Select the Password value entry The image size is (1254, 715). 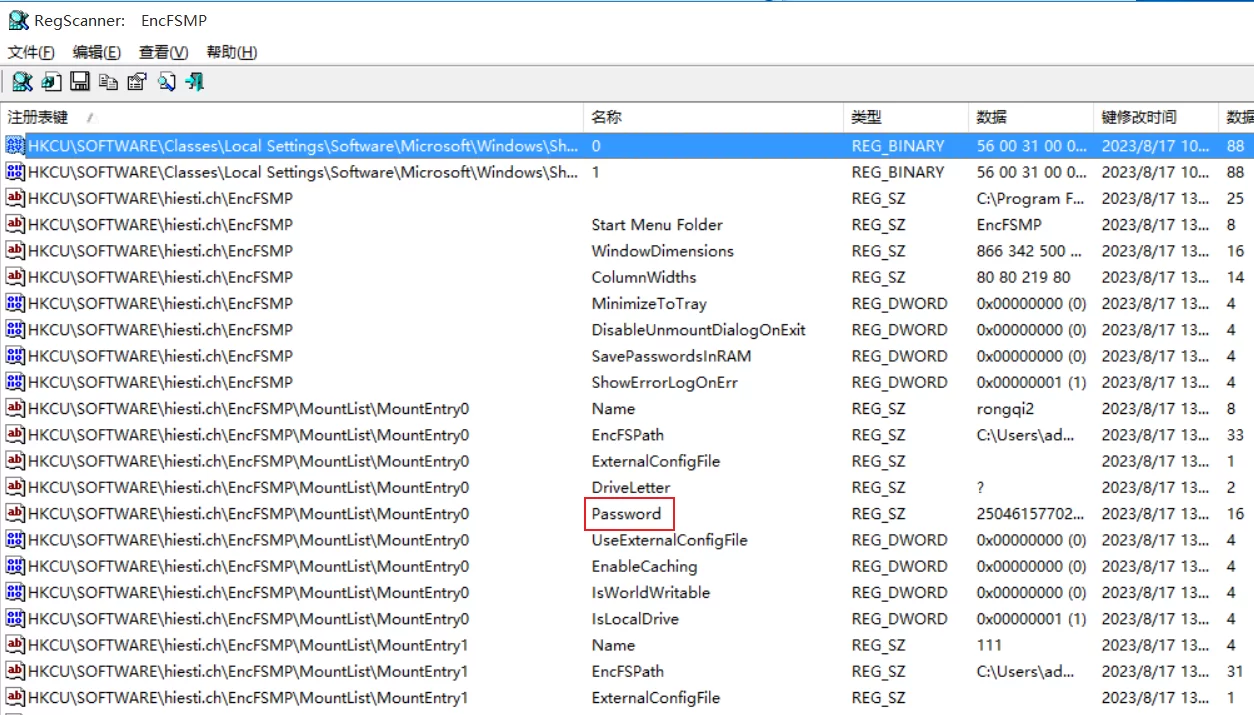tap(626, 514)
